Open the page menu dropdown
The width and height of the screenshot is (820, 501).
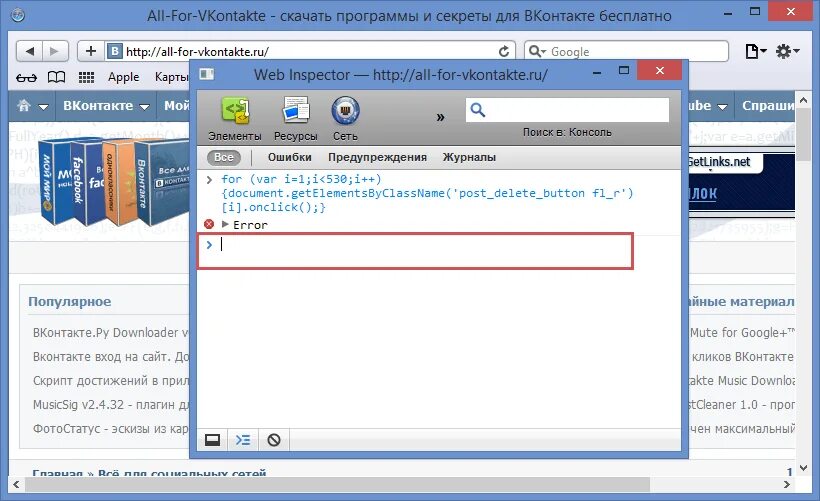point(755,51)
